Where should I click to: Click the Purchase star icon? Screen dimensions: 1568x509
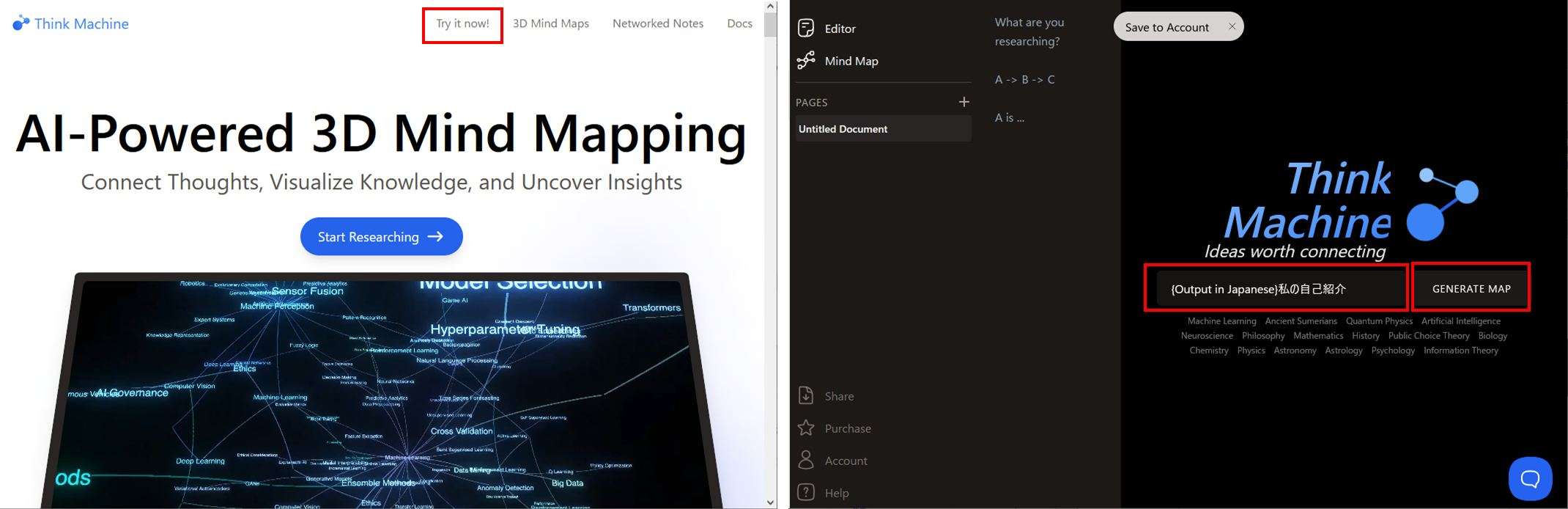(x=806, y=428)
